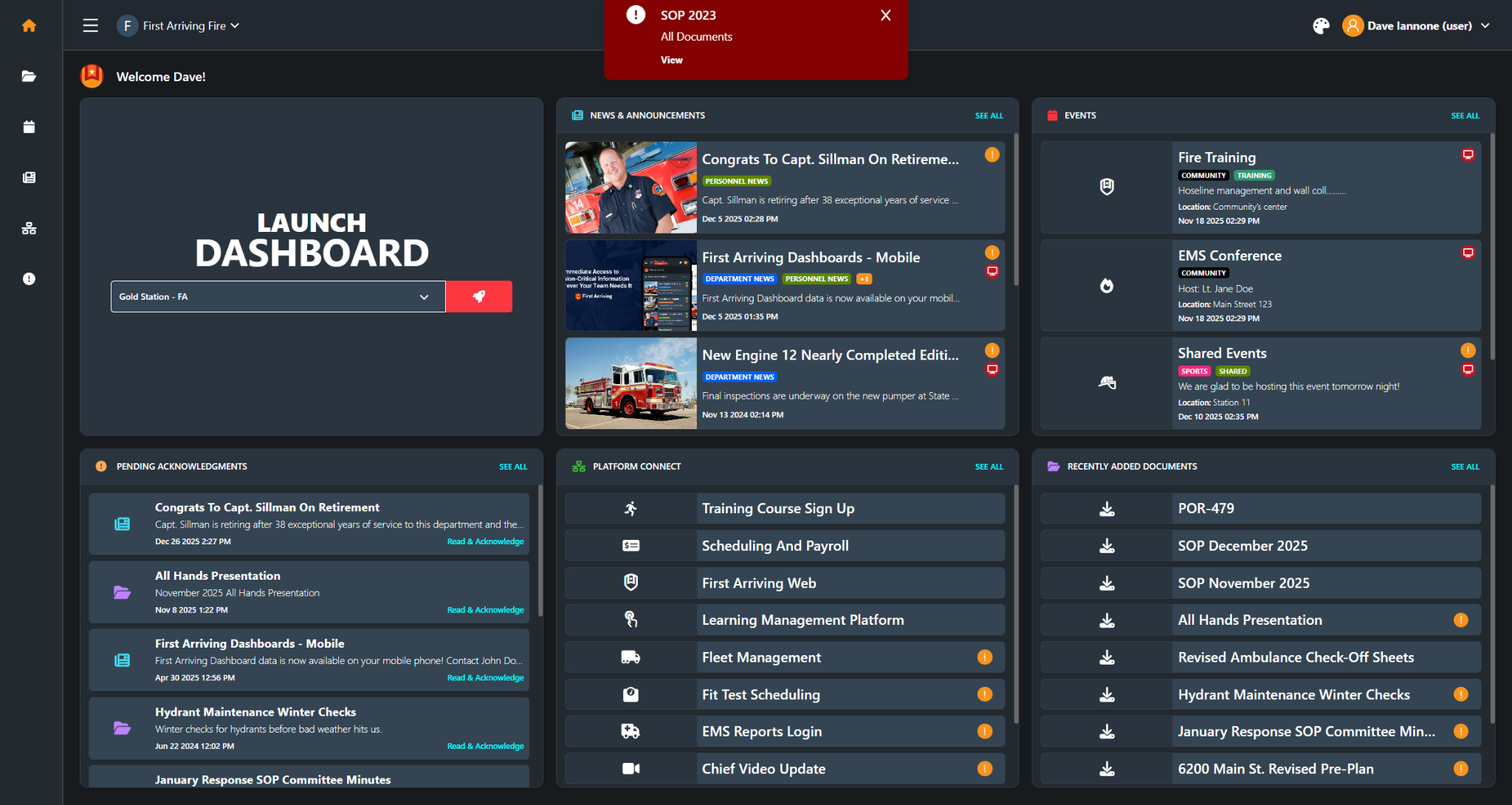
Task: Dismiss the SOP 2023 notification
Action: pos(885,16)
